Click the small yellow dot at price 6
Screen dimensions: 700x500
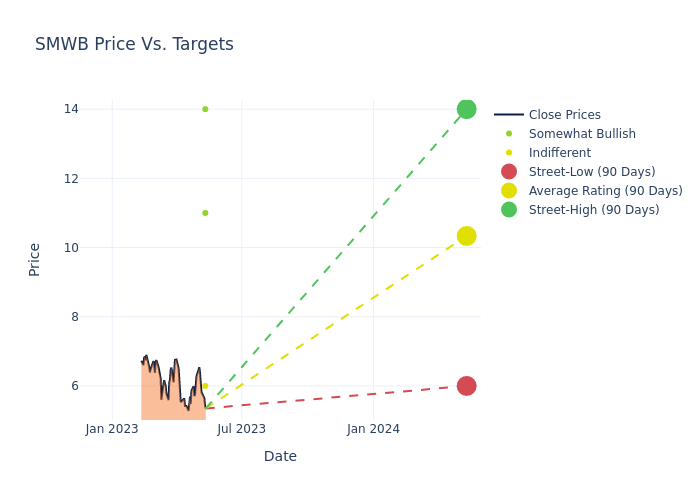click(x=205, y=386)
